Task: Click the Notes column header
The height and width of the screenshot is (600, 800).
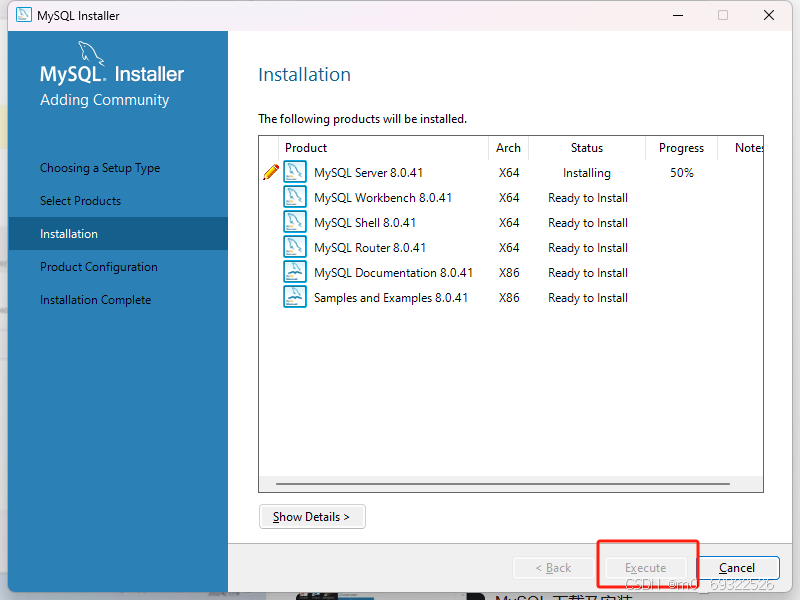Action: click(741, 148)
